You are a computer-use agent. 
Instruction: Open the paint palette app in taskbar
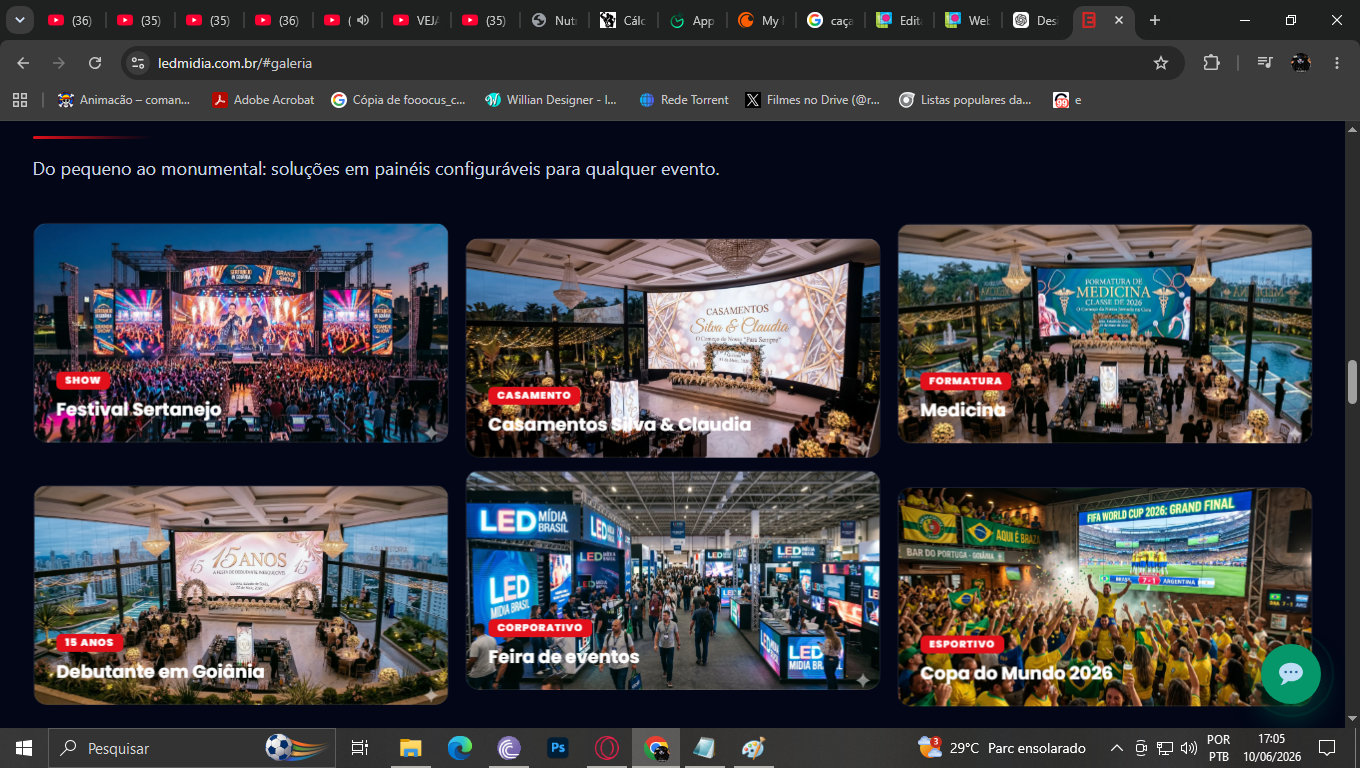pos(753,748)
